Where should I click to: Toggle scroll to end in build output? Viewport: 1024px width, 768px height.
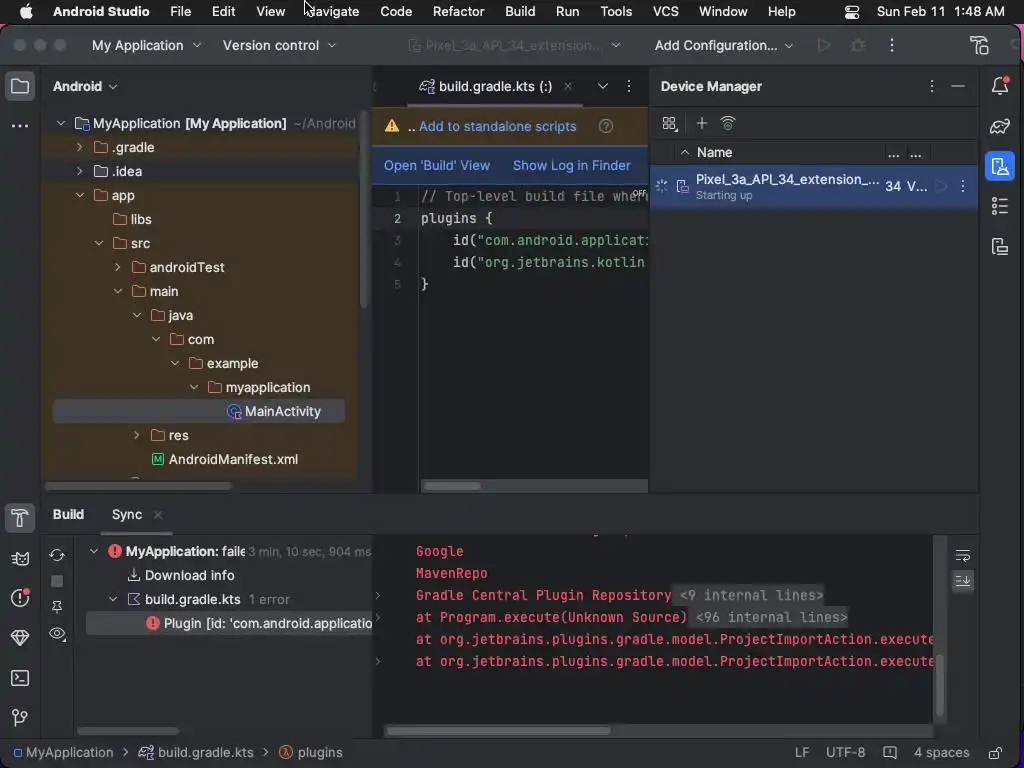point(963,581)
